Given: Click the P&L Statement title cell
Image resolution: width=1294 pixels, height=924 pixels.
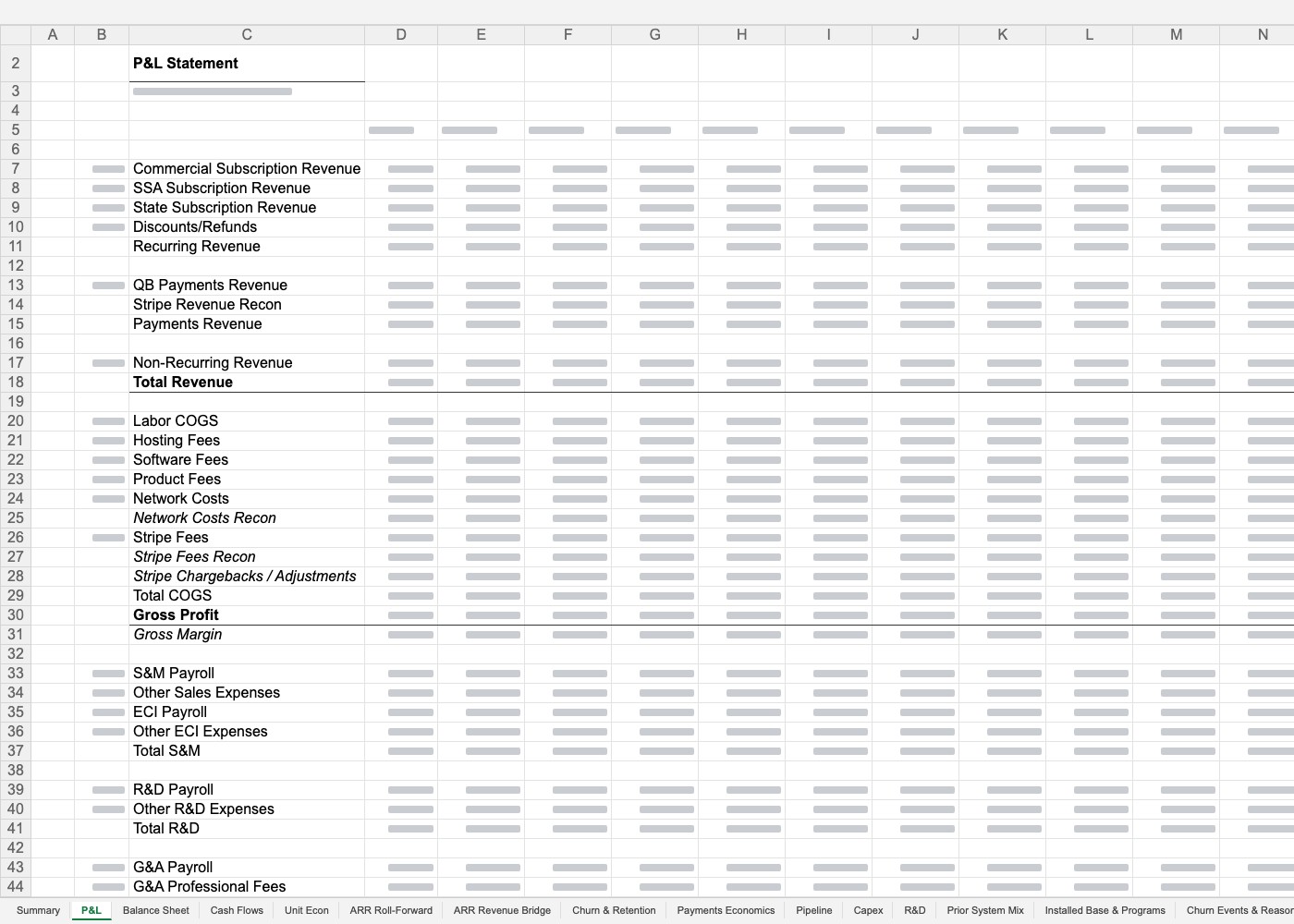Looking at the screenshot, I should (247, 64).
